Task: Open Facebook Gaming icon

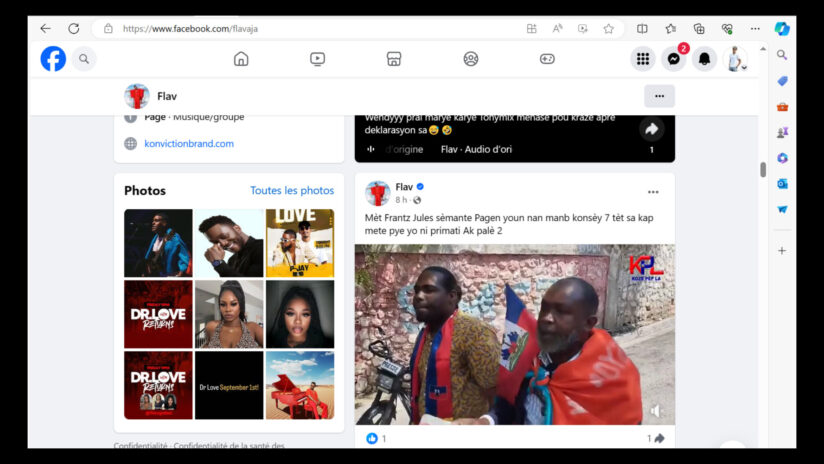Action: click(x=547, y=59)
